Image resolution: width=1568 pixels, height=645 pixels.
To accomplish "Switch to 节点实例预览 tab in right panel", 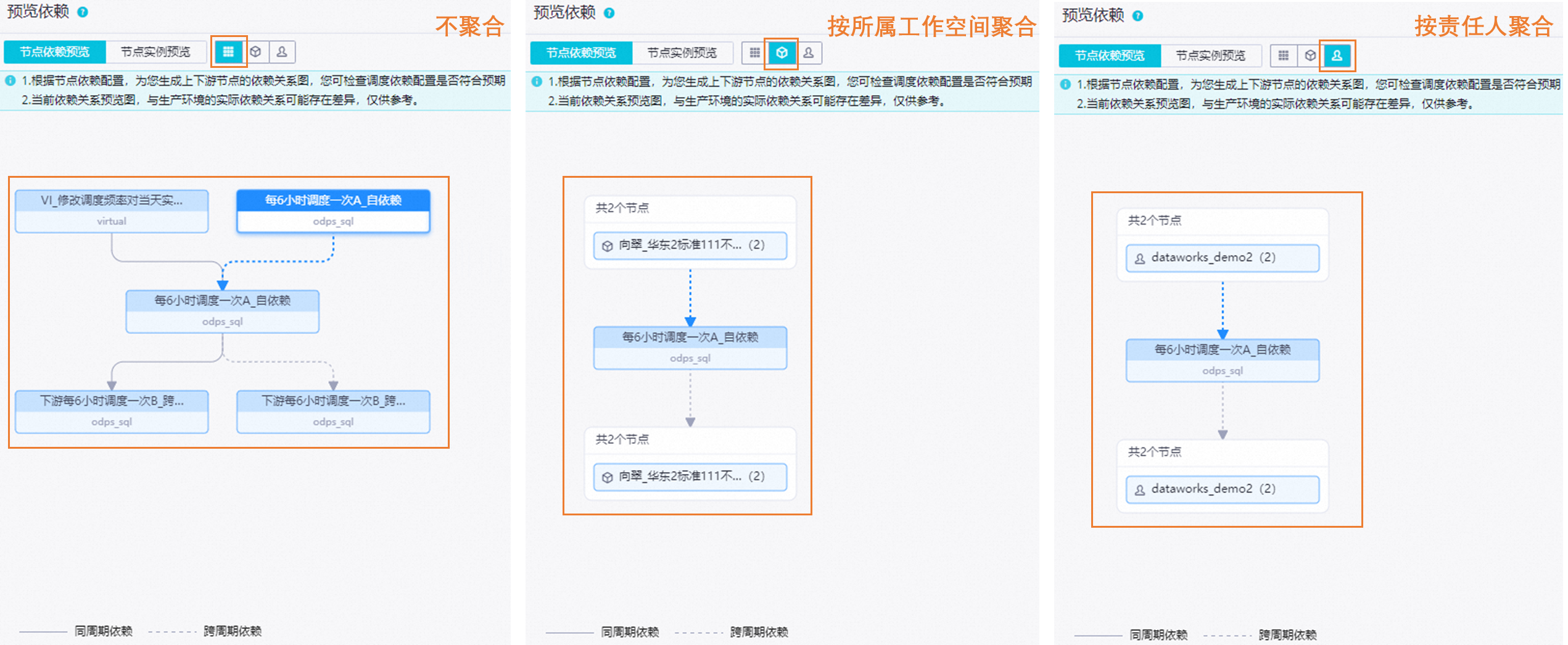I will click(x=1211, y=56).
